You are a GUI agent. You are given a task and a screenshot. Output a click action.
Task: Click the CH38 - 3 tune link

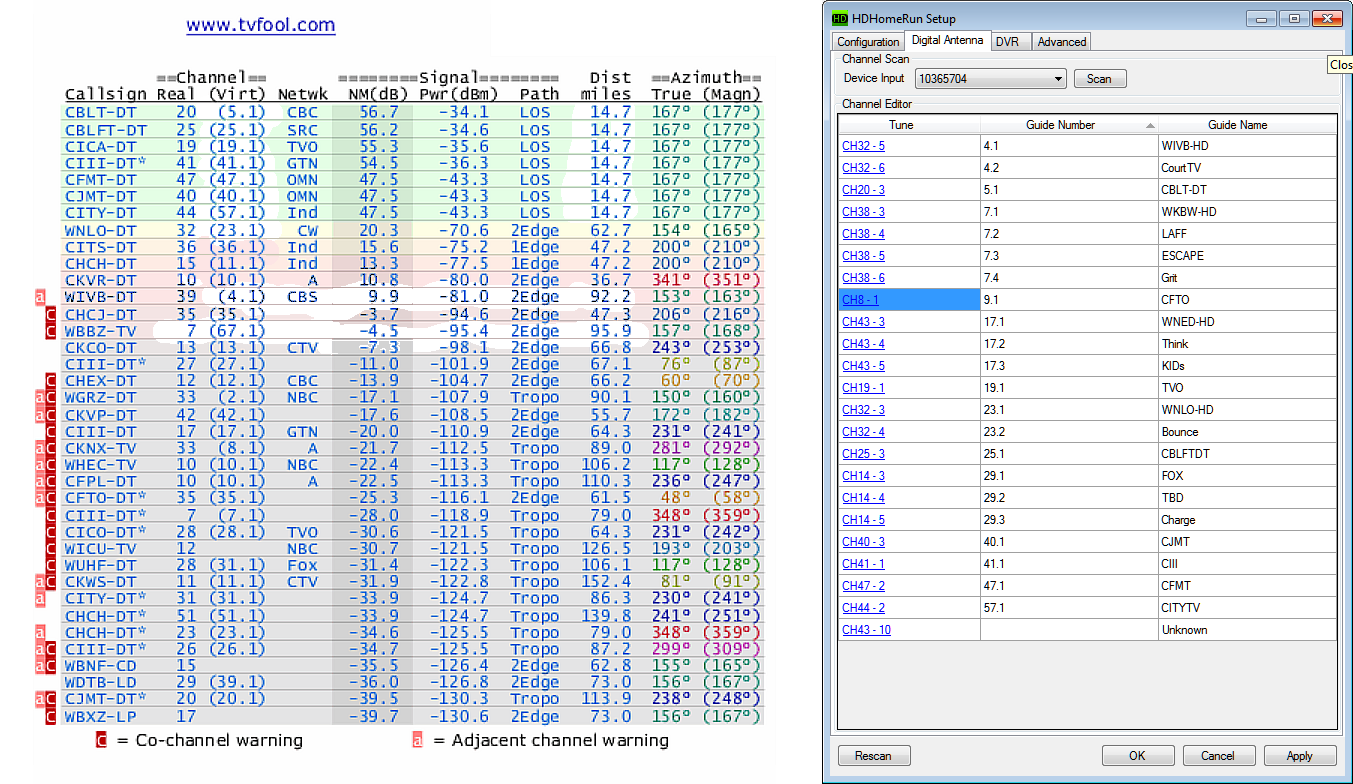point(863,212)
